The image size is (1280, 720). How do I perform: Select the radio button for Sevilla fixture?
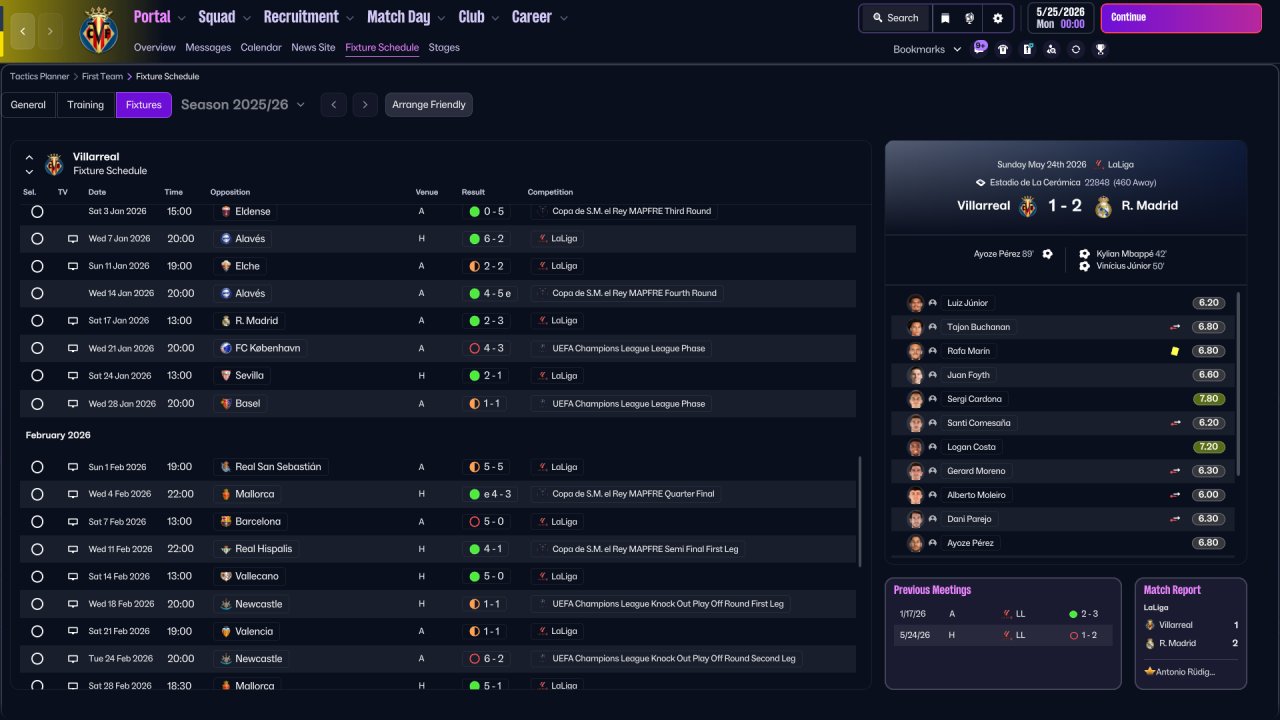click(x=37, y=376)
